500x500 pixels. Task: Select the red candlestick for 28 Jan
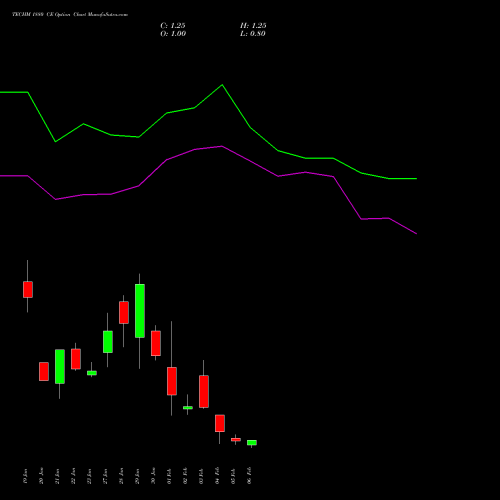pos(124,312)
